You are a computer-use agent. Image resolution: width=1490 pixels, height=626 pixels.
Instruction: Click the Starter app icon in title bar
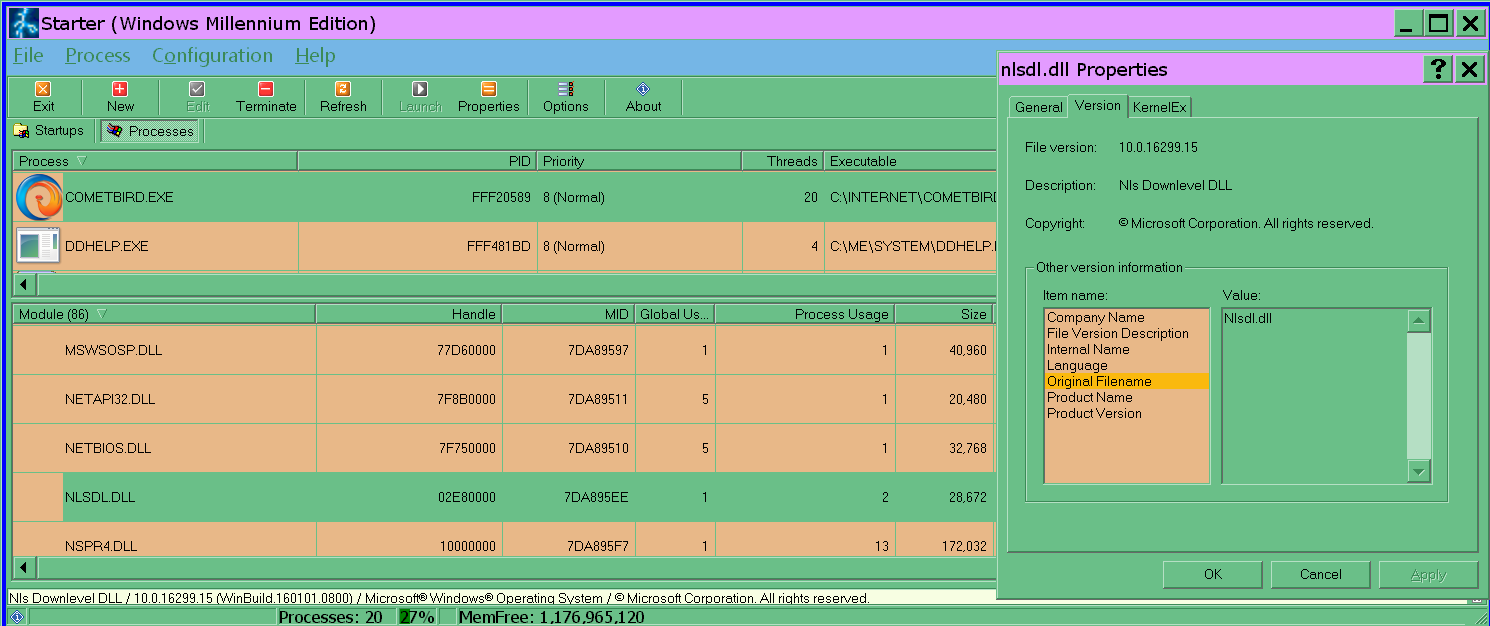[x=24, y=22]
